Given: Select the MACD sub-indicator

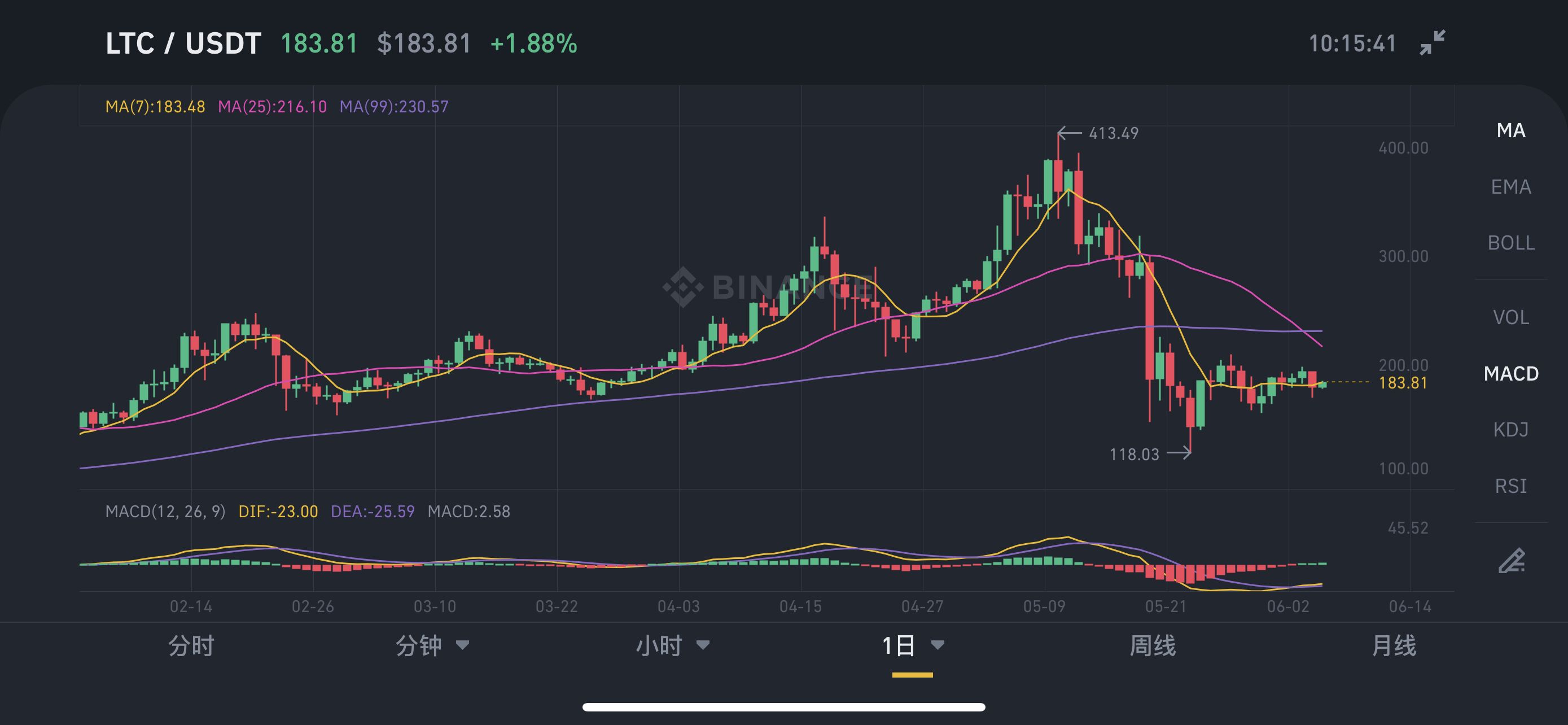Looking at the screenshot, I should [x=1511, y=373].
